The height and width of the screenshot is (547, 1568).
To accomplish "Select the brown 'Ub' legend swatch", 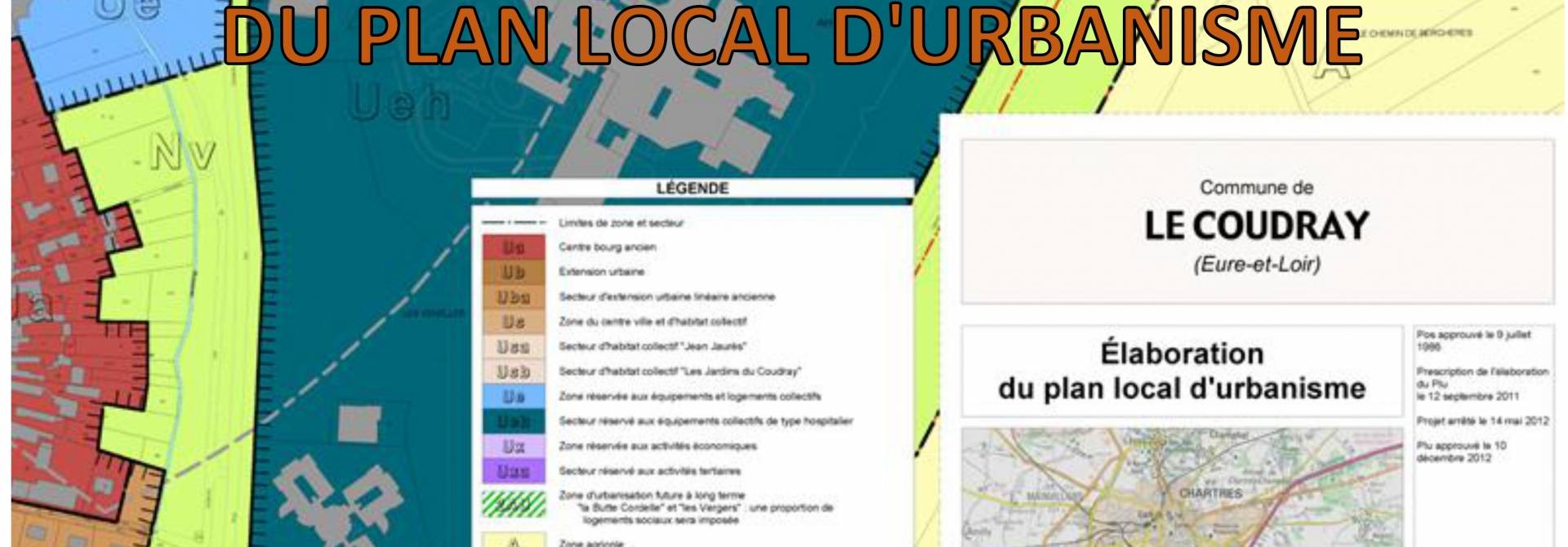I will point(513,272).
